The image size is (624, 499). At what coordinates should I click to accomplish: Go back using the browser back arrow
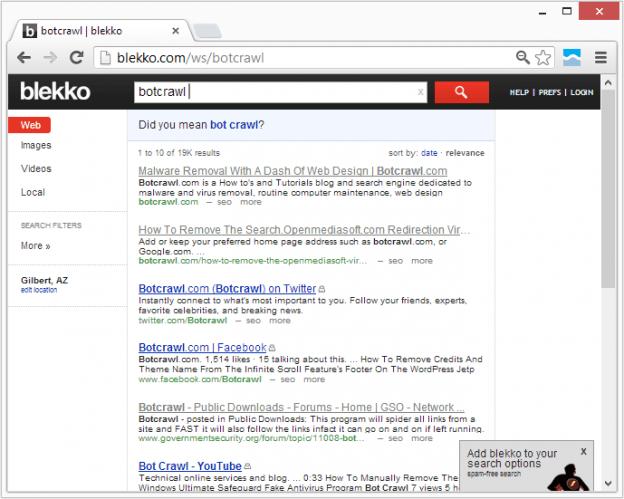24,58
